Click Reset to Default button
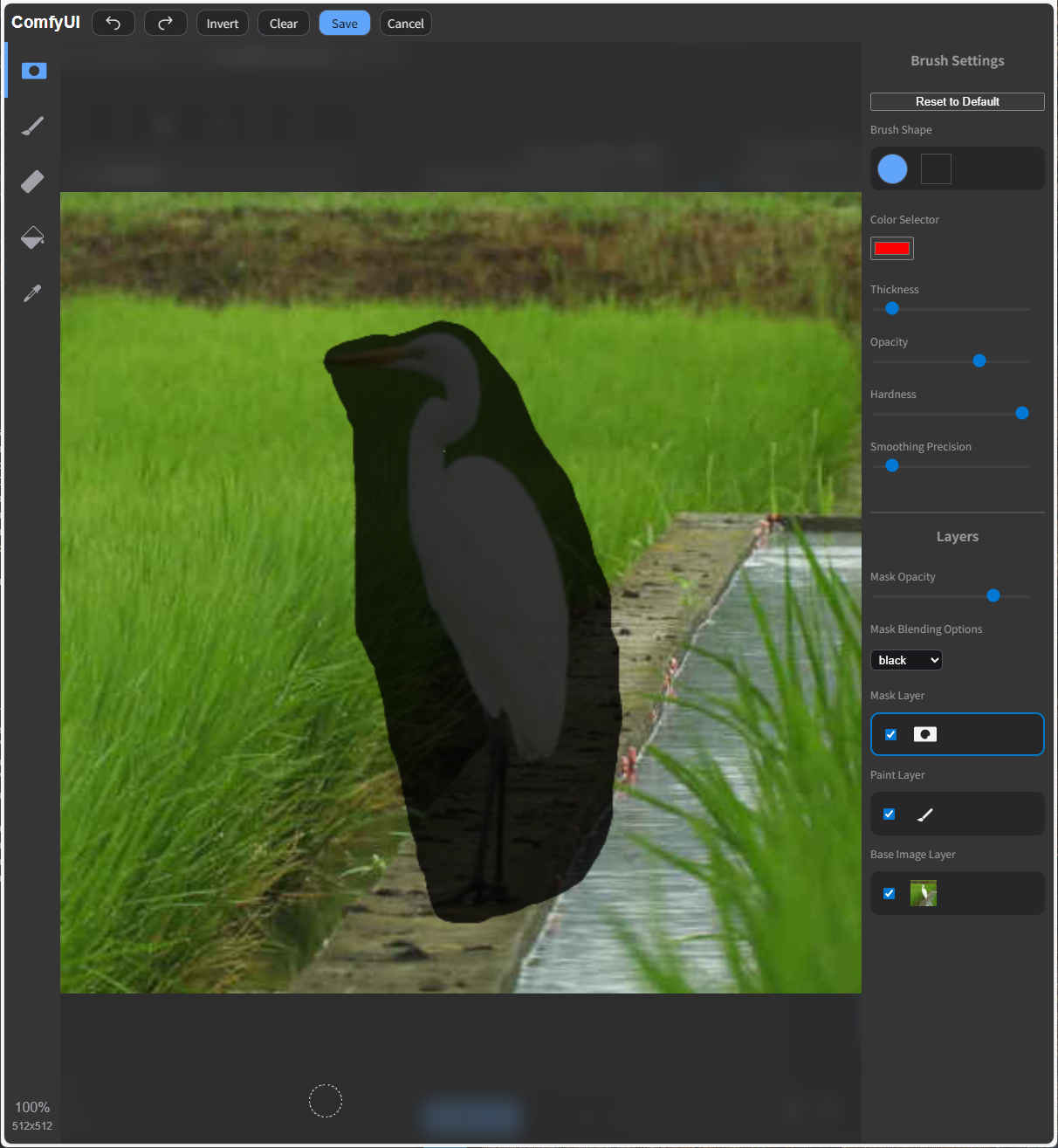Viewport: 1058px width, 1148px height. pos(957,101)
